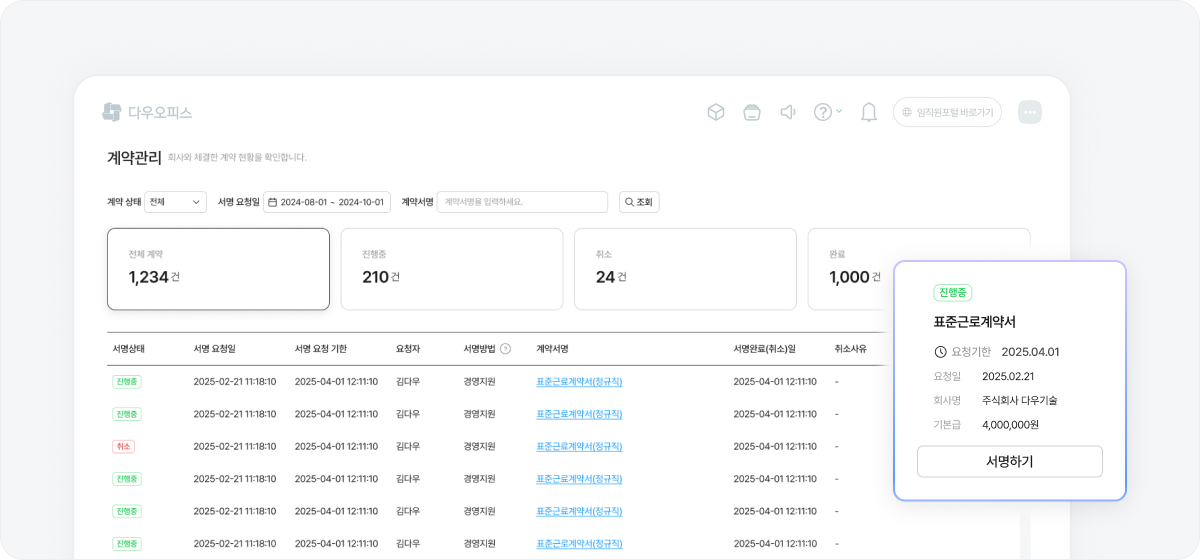Click the 계약서명 search input field
Image resolution: width=1200 pixels, height=560 pixels.
pyautogui.click(x=522, y=202)
